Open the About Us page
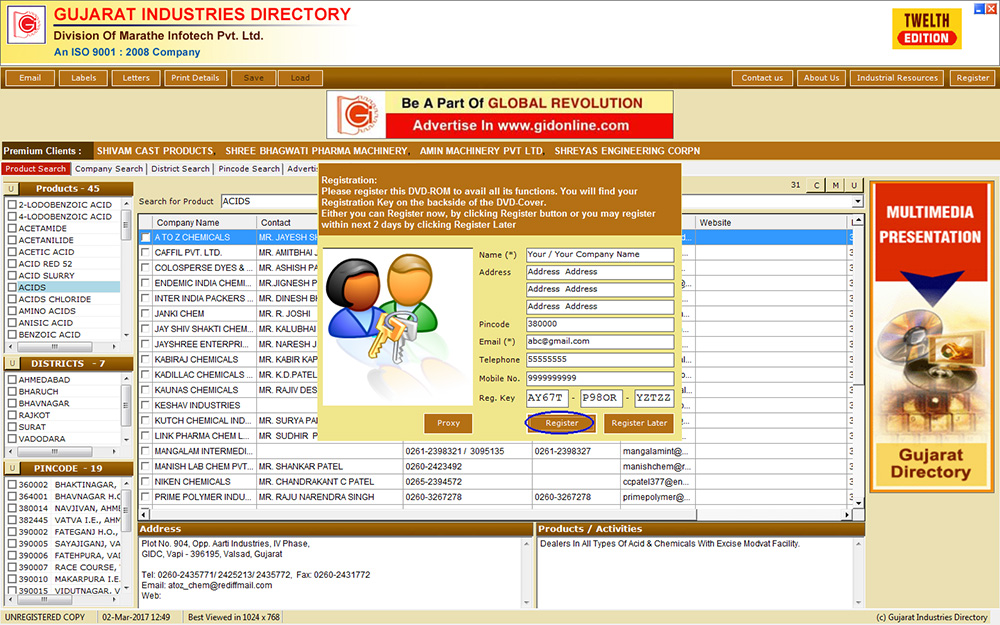The image size is (1000, 625). click(x=821, y=78)
